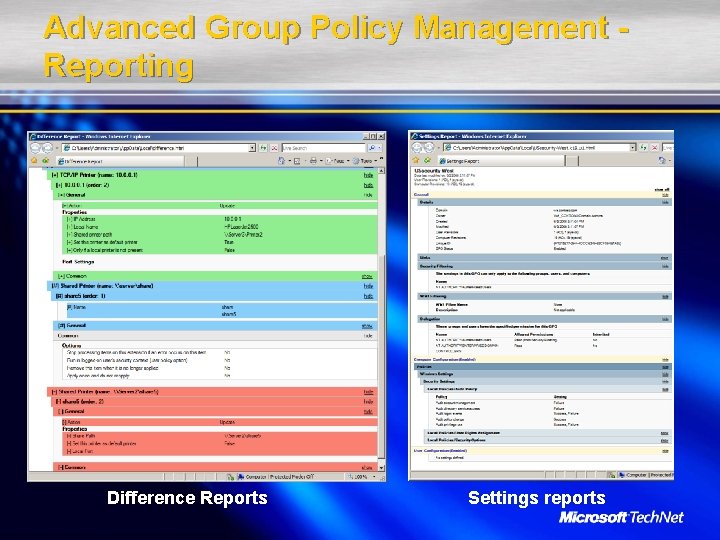Open the Print options dropdown arrow

pyautogui.click(x=321, y=161)
